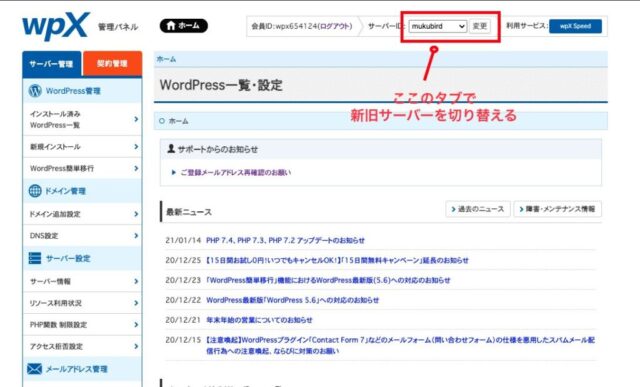The height and width of the screenshot is (387, 640).
Task: Click the chevron beside PHP関数 制限設定
Action: 136,325
